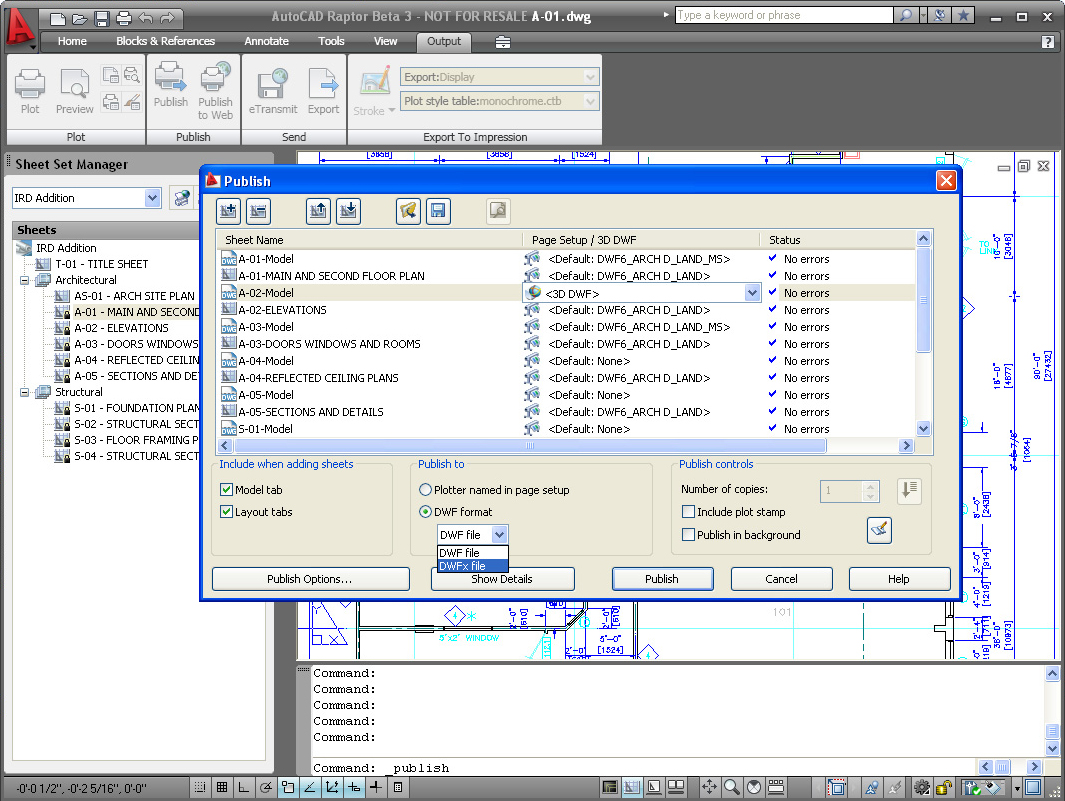Collapse the Architectural subset in Sheet Set Manager

24,280
